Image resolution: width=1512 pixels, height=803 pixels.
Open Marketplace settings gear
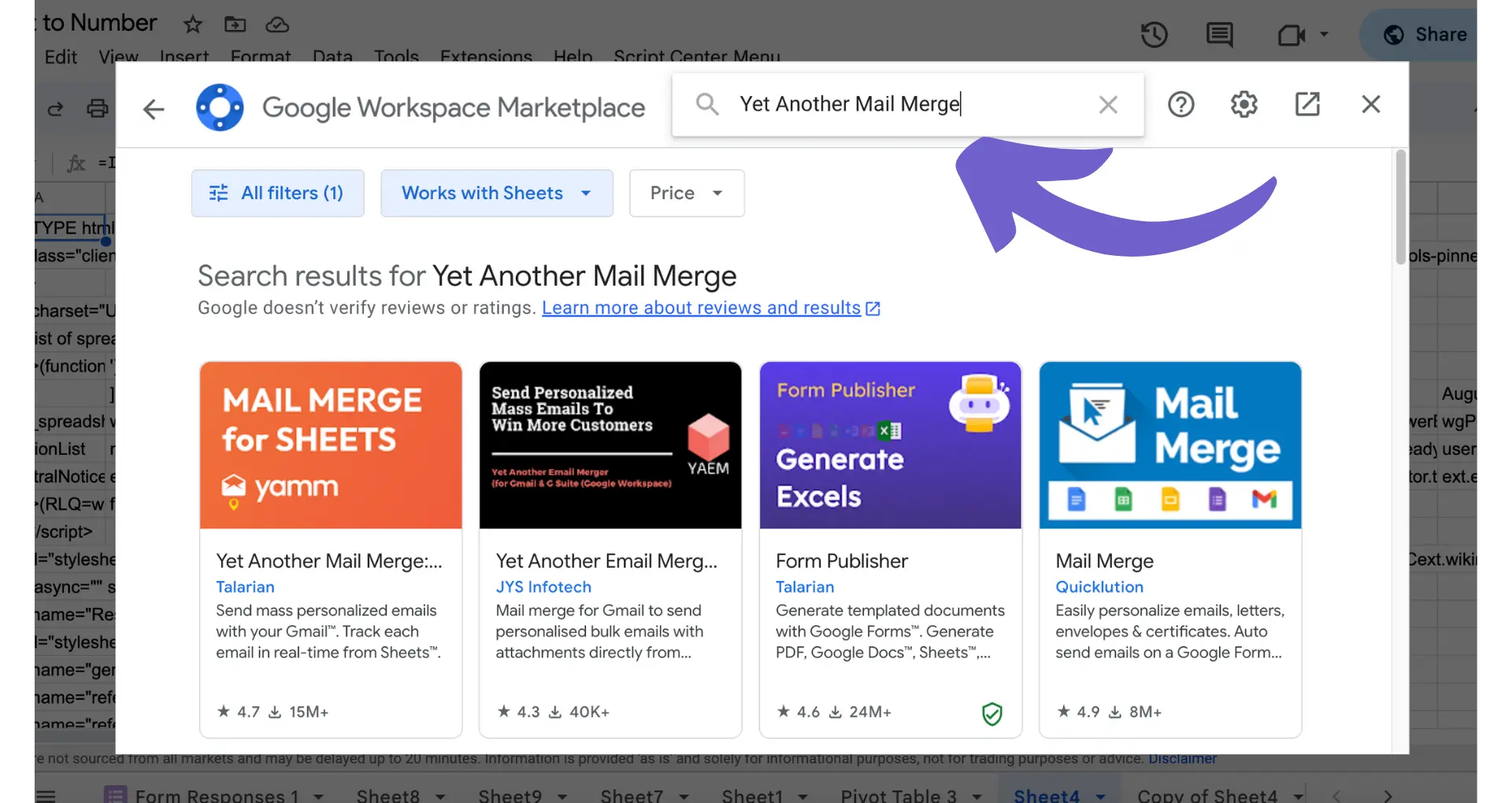click(x=1244, y=105)
